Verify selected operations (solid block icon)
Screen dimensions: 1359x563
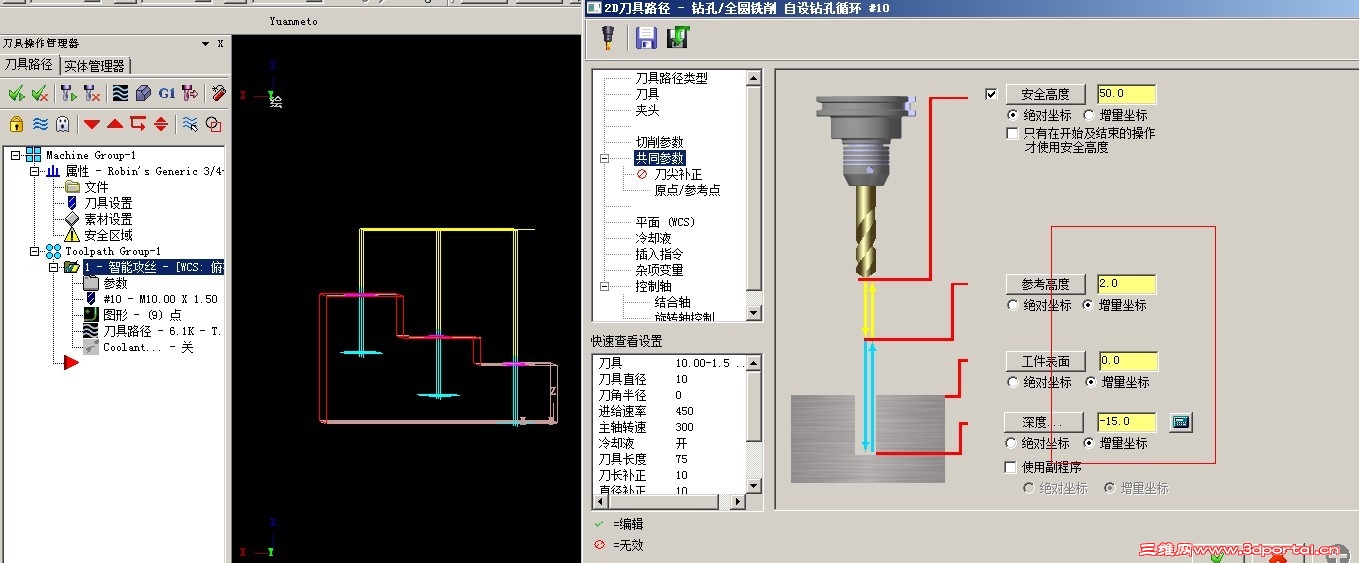click(143, 93)
